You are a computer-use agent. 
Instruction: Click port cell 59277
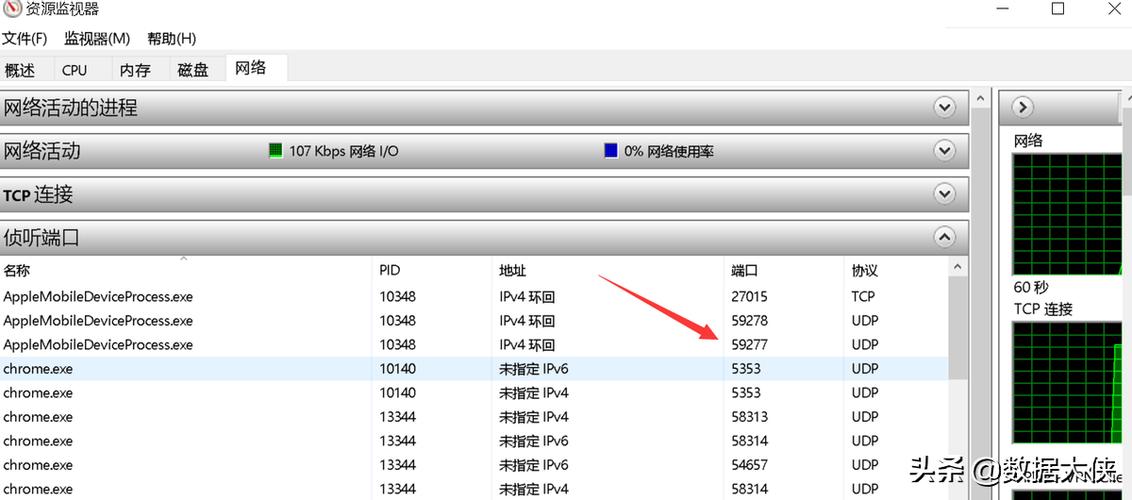[749, 345]
